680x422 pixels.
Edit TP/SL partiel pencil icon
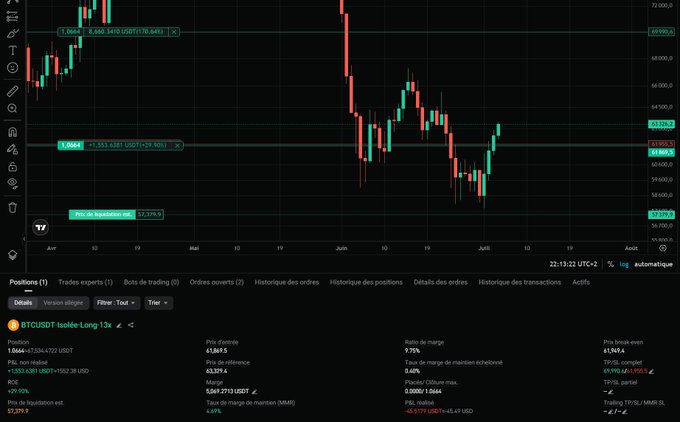point(611,392)
